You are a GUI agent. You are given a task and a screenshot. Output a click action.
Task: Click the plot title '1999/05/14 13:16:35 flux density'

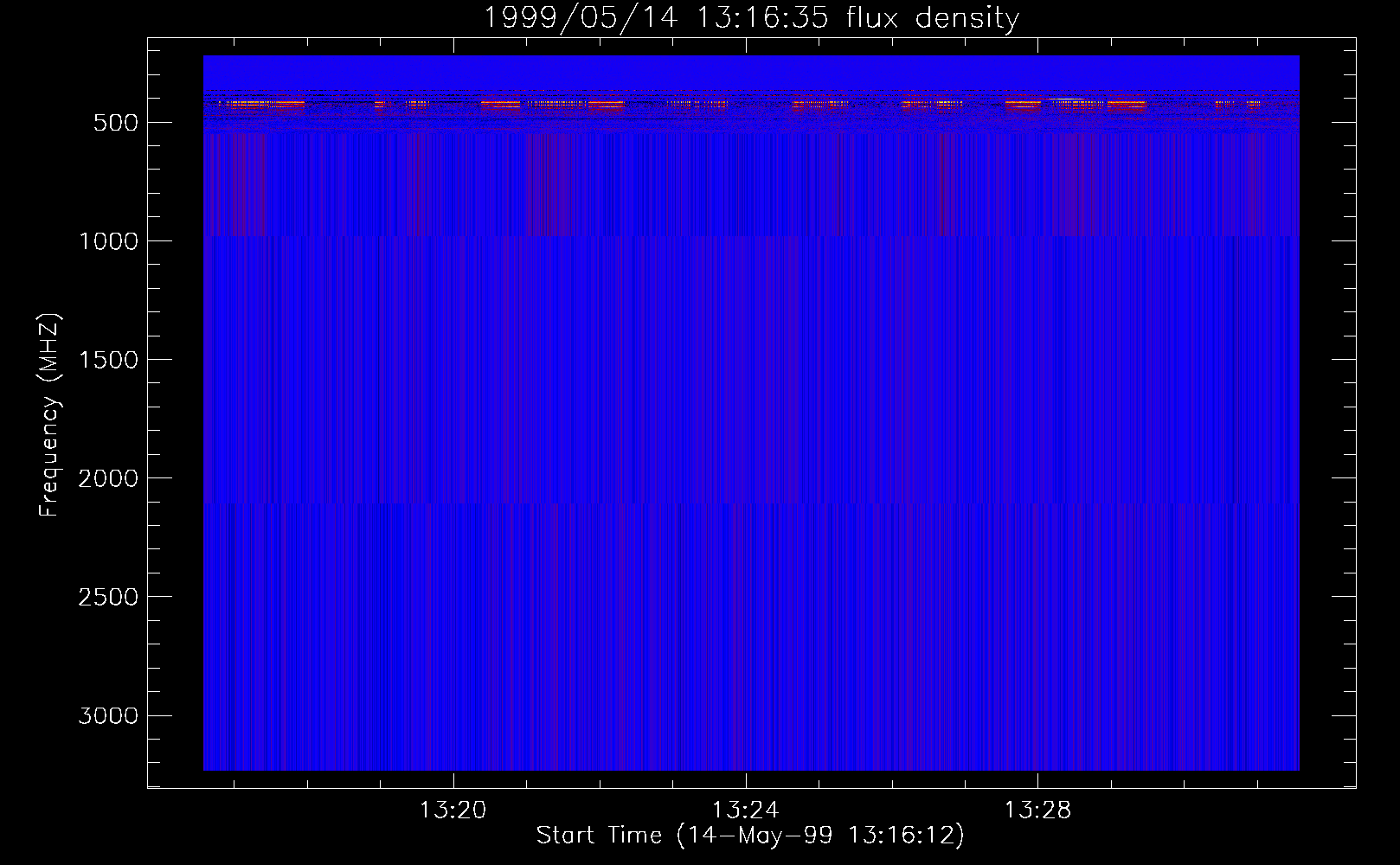coord(751,17)
